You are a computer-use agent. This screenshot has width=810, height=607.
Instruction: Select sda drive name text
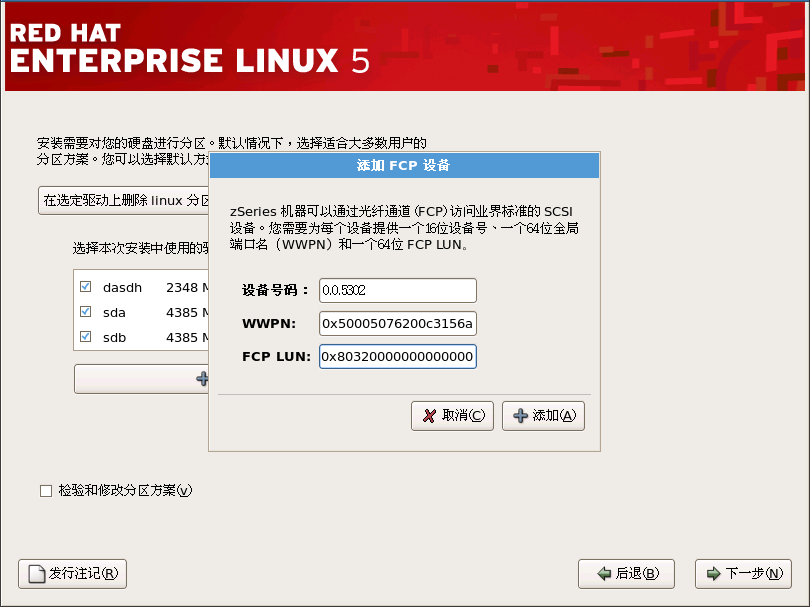point(114,313)
